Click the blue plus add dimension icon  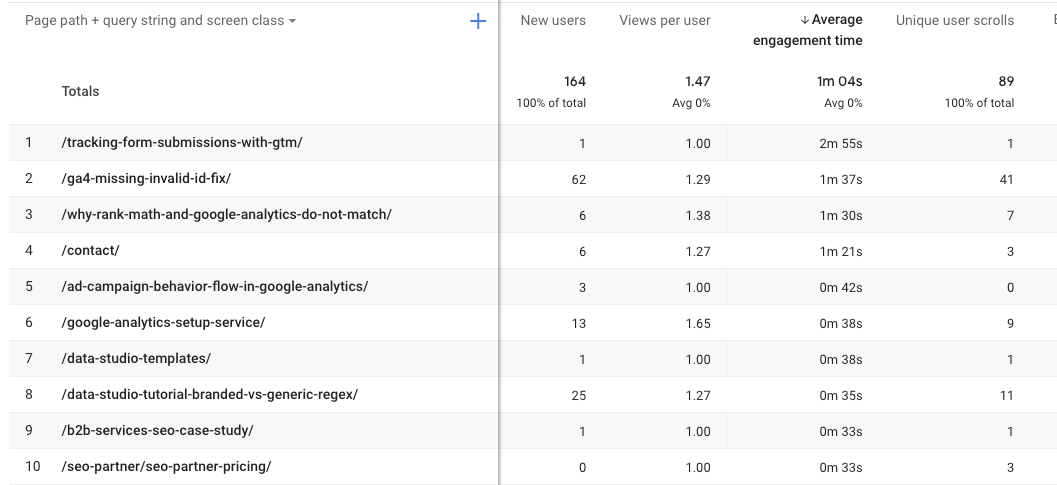coord(478,21)
